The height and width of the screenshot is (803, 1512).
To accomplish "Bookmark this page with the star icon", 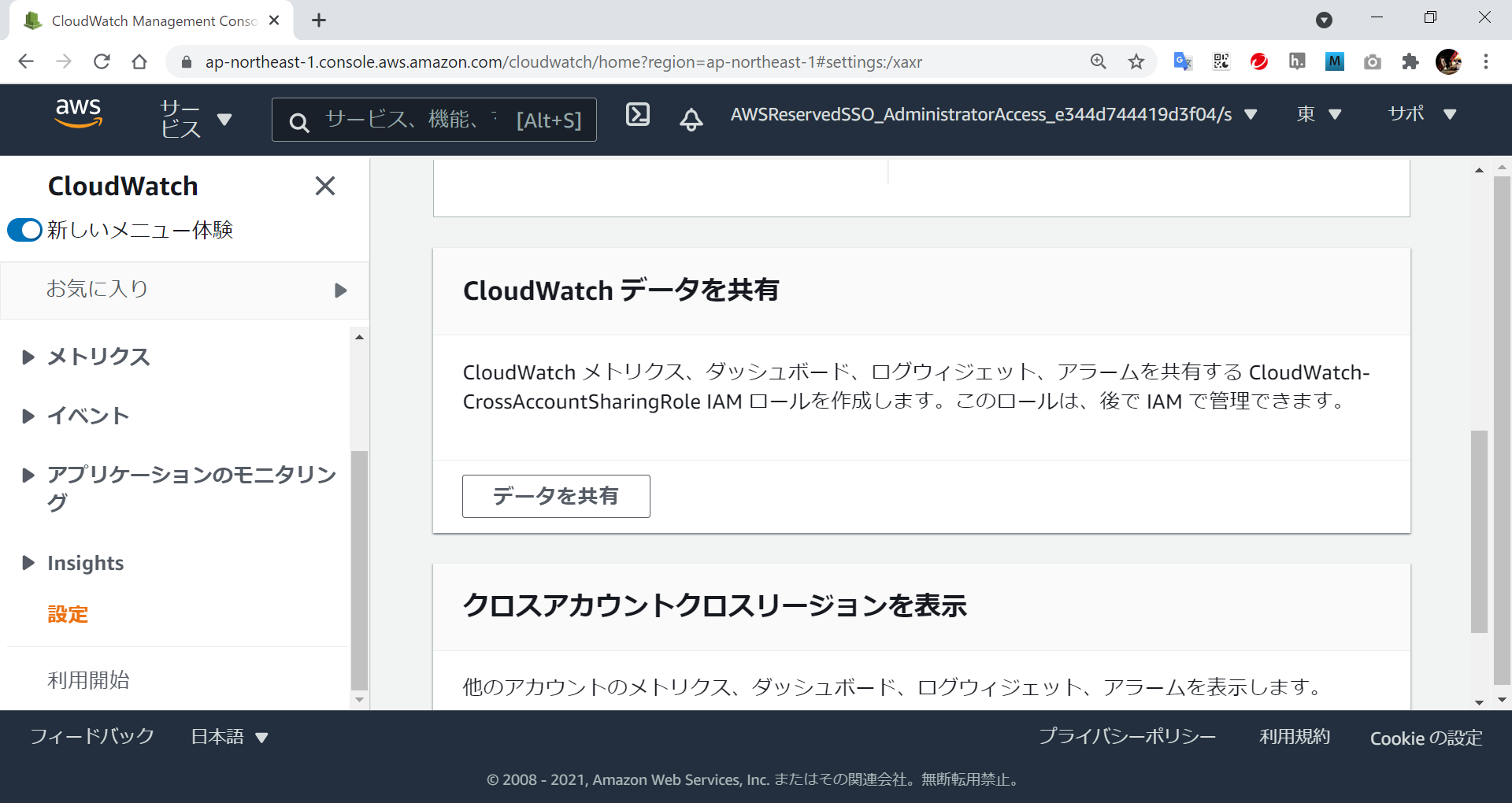I will click(x=1136, y=61).
